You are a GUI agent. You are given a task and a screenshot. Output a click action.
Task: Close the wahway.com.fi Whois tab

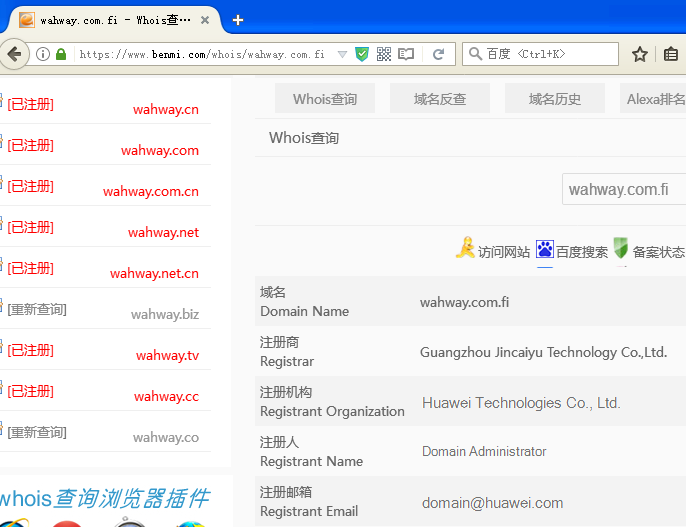coord(205,20)
